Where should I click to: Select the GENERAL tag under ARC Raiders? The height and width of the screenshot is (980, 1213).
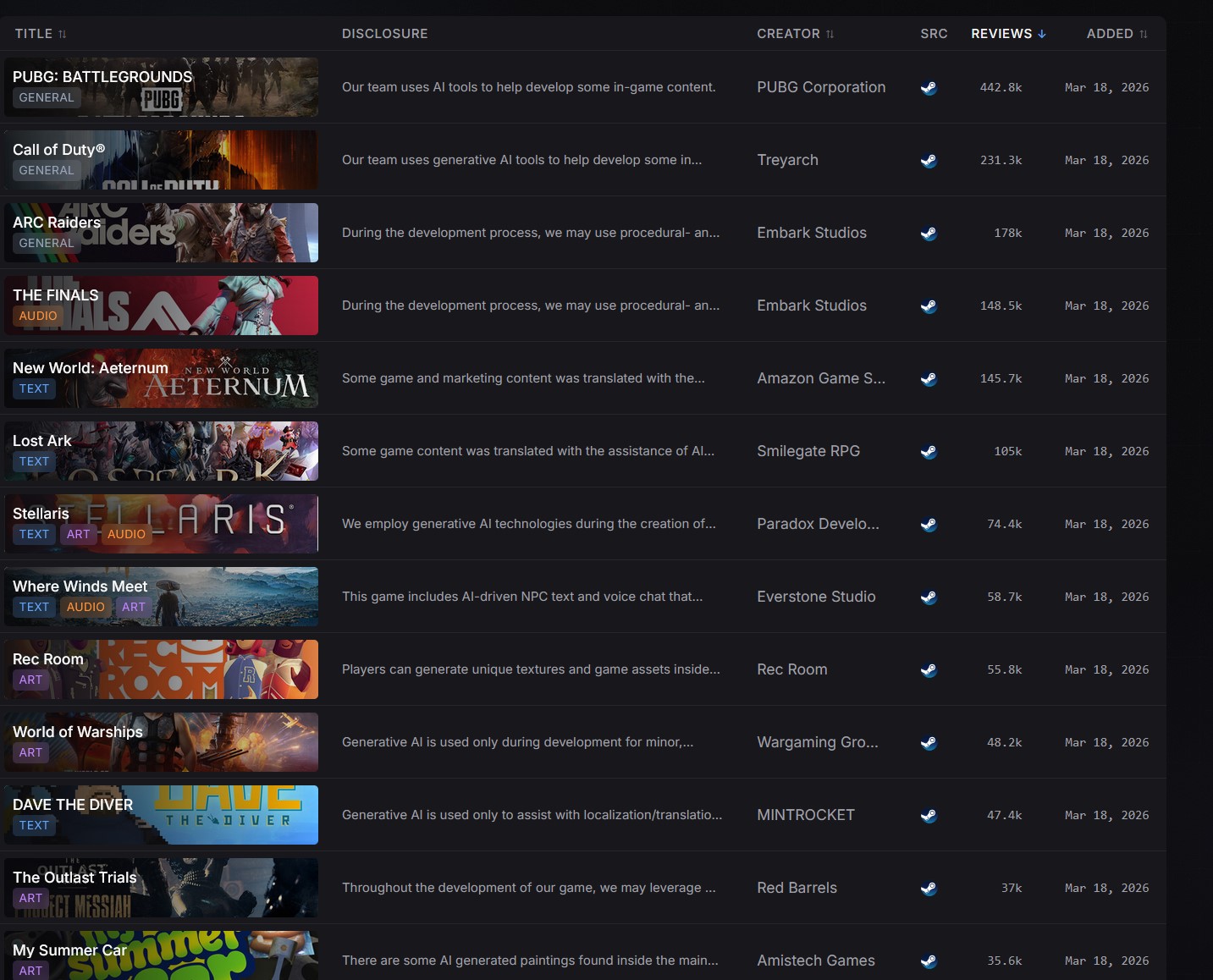(x=47, y=243)
